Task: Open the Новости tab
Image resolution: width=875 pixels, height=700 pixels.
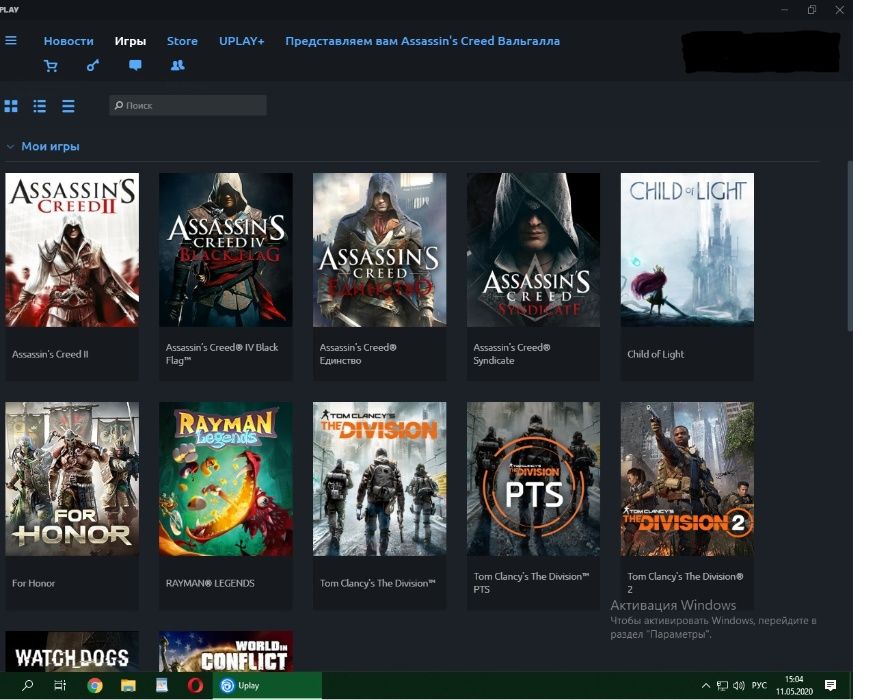Action: (x=69, y=41)
